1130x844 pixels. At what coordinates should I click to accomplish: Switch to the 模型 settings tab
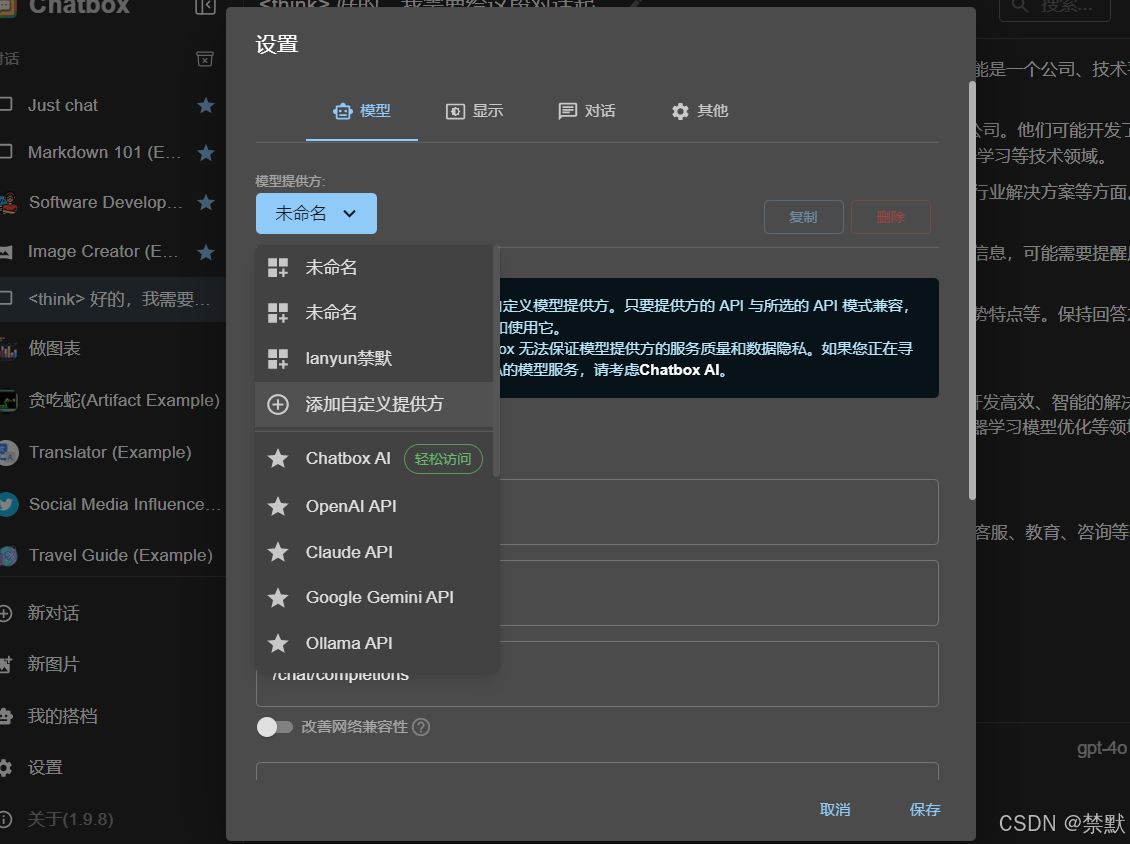362,111
